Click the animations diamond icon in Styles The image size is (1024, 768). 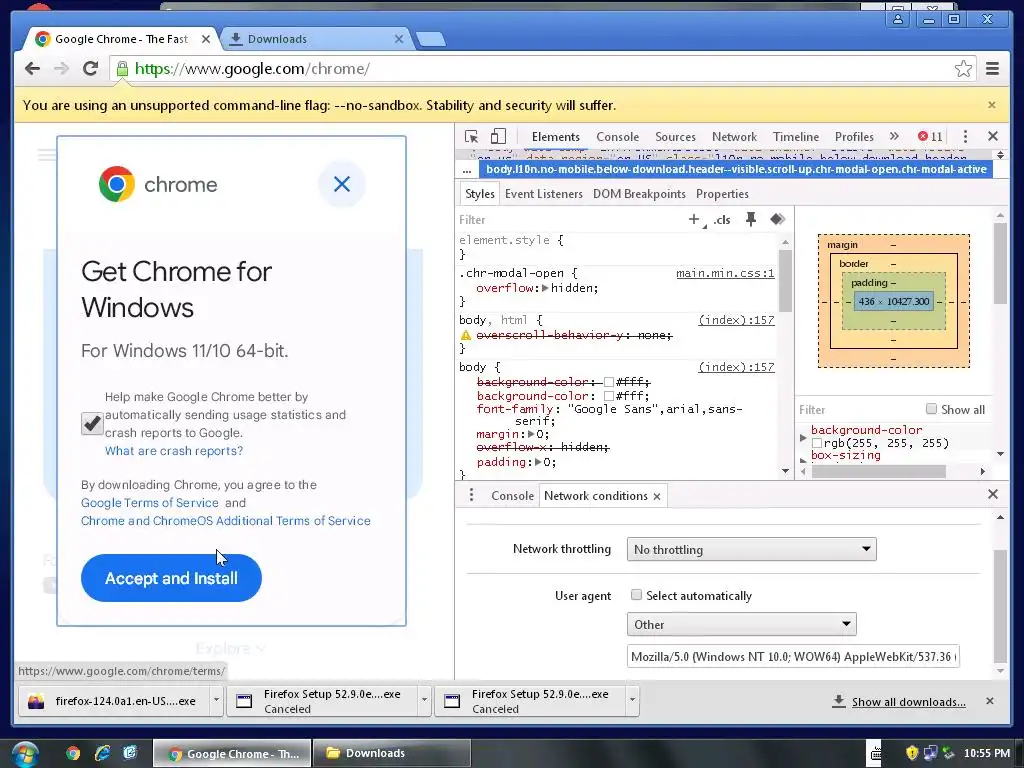pos(777,219)
